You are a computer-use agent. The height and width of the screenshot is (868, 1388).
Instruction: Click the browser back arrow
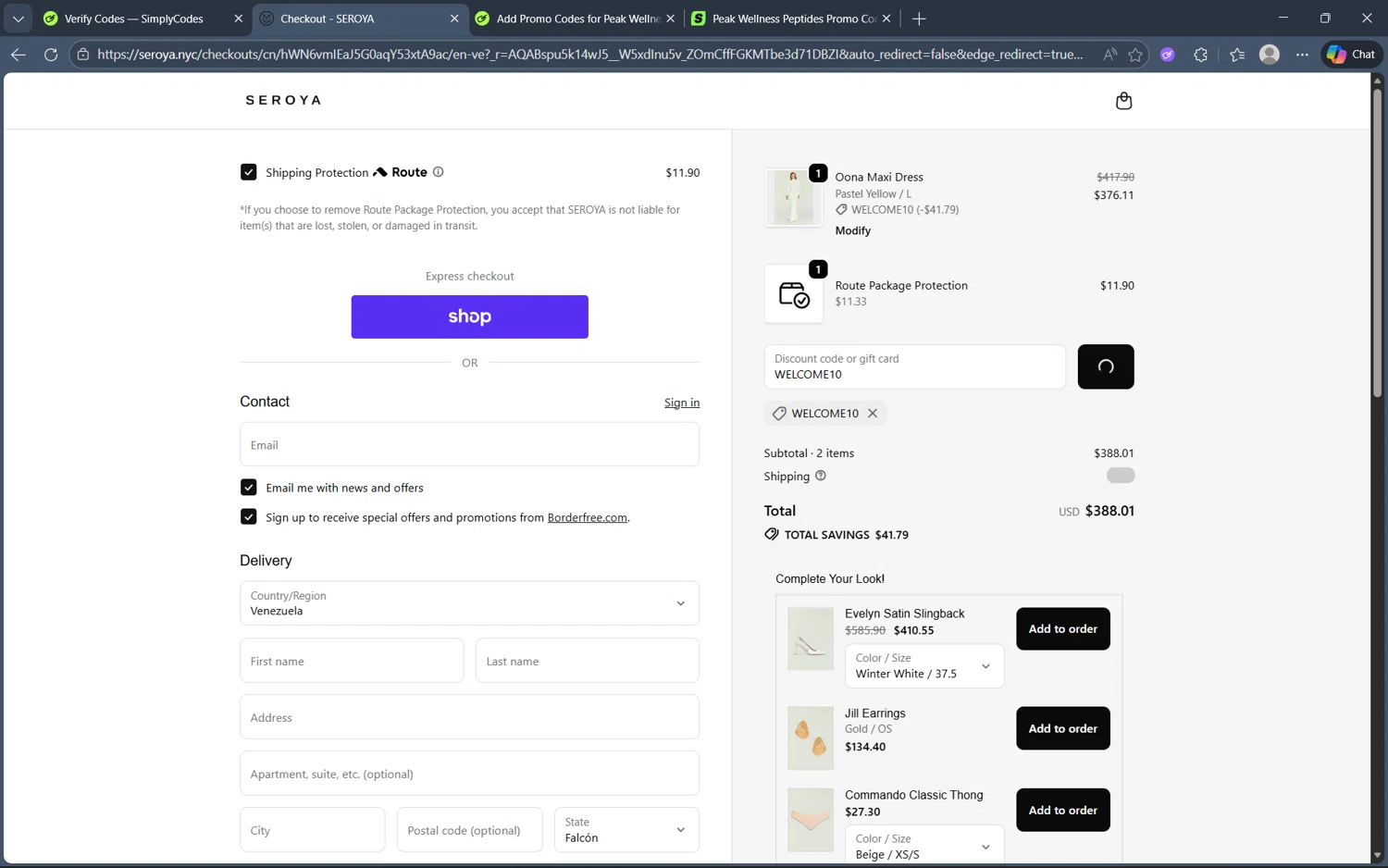[18, 55]
